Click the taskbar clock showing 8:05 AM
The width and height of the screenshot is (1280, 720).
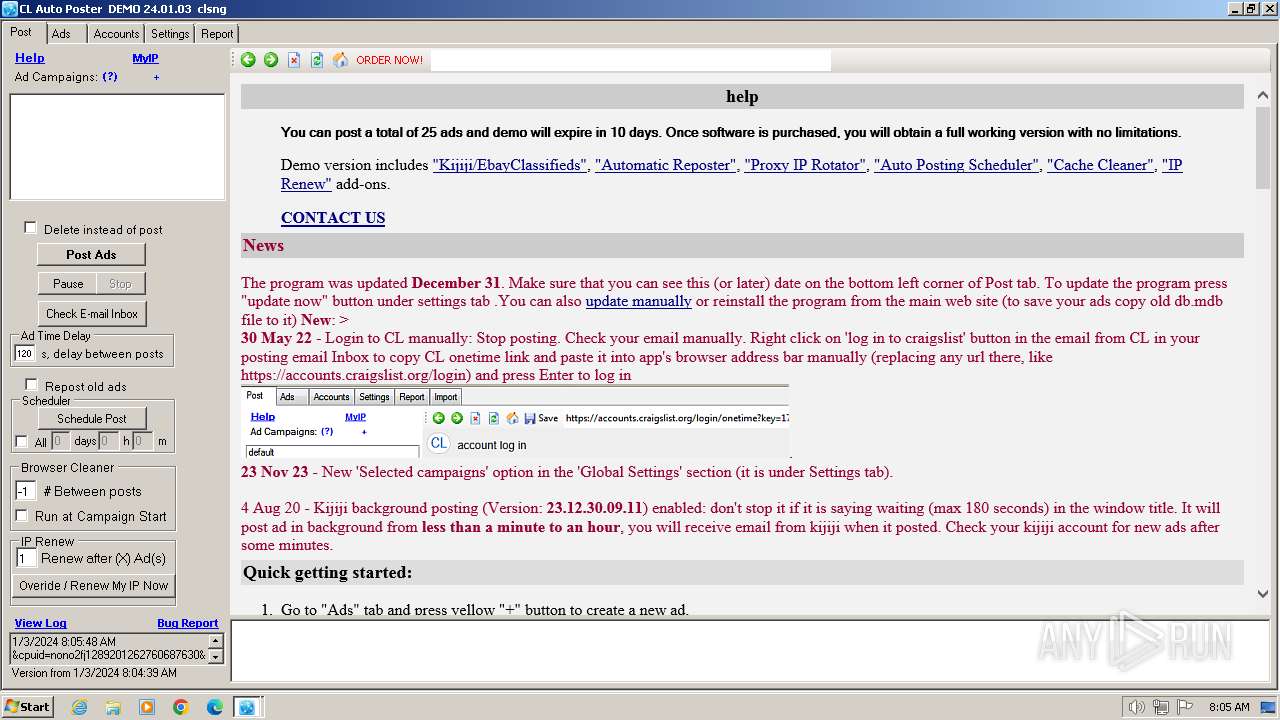tap(1229, 707)
